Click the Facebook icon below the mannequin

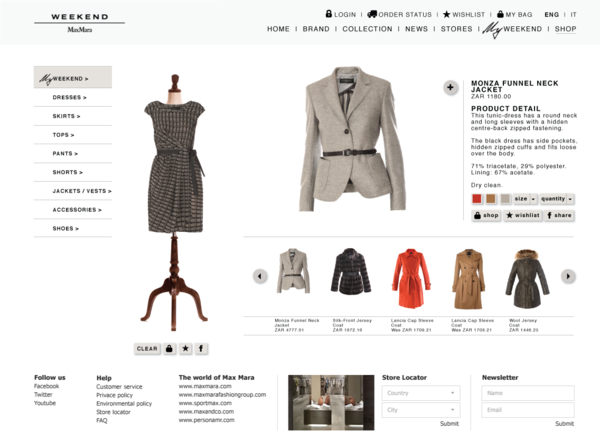pyautogui.click(x=201, y=349)
